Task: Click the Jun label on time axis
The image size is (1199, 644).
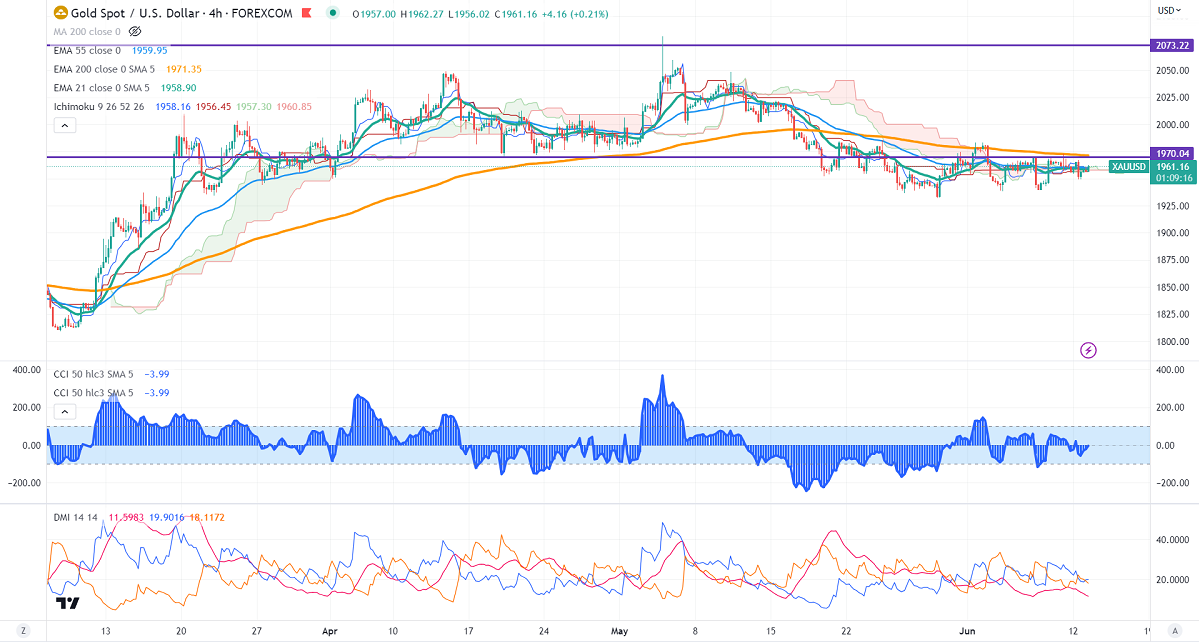Action: [x=967, y=631]
